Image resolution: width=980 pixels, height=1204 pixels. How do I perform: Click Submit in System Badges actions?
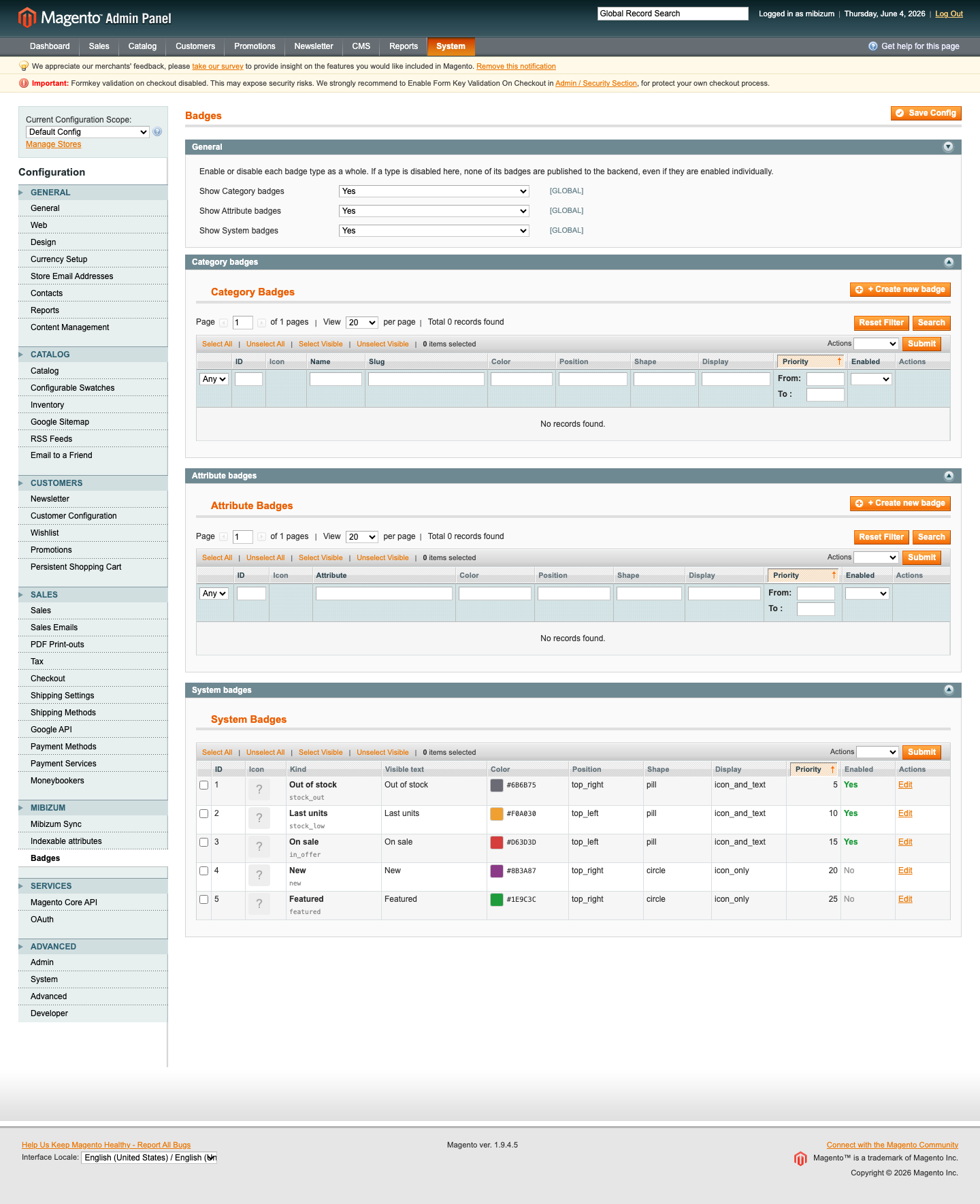click(x=921, y=752)
